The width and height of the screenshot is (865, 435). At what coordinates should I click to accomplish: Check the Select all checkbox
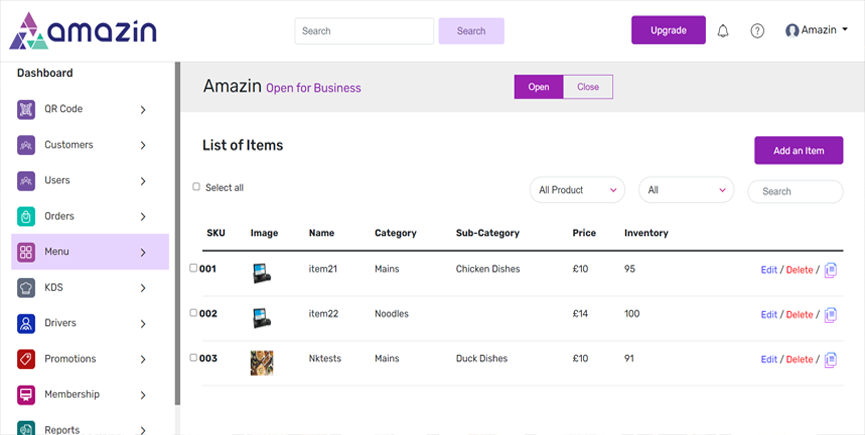[x=196, y=187]
